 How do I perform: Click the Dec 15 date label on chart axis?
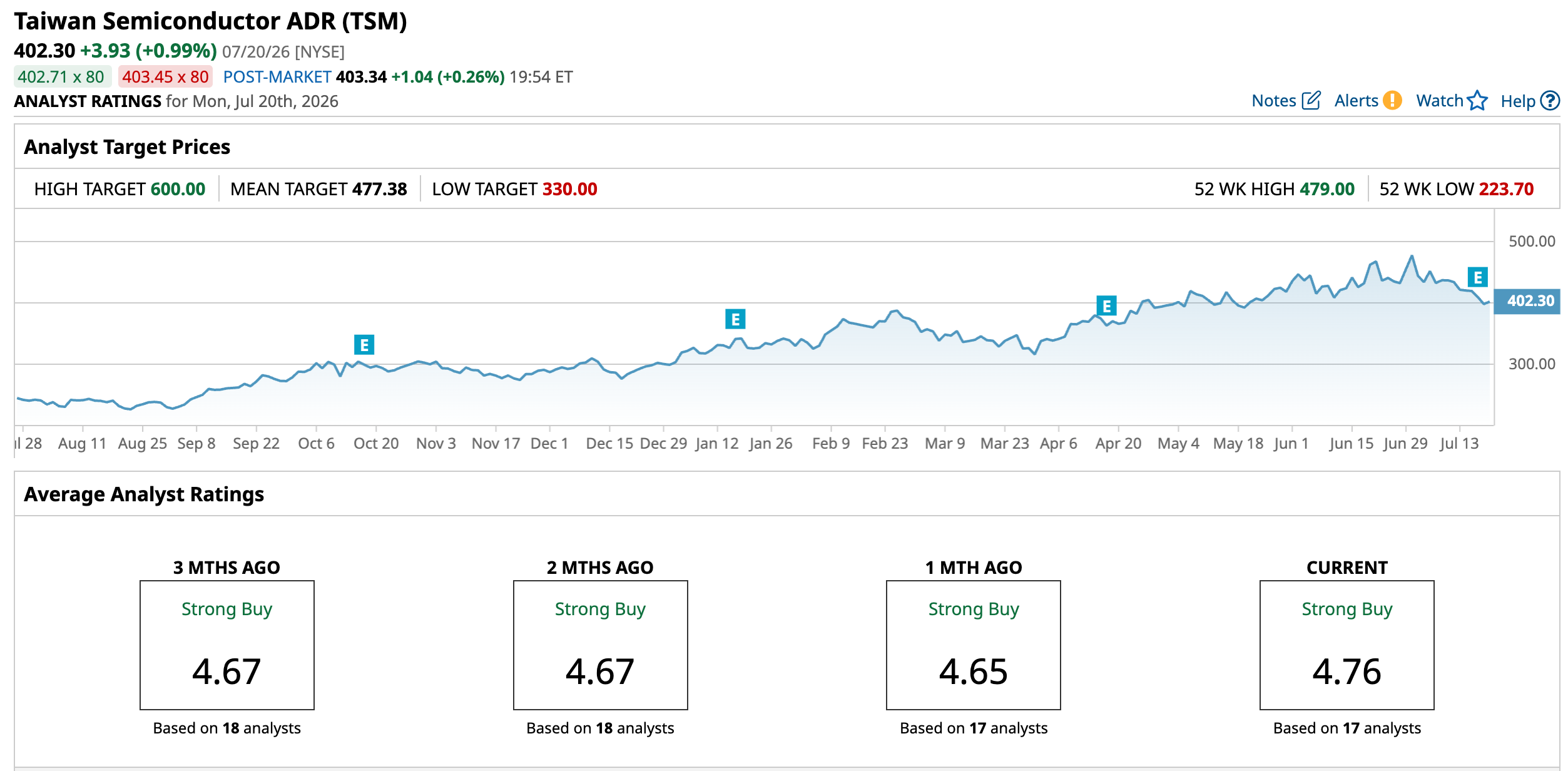coord(609,444)
